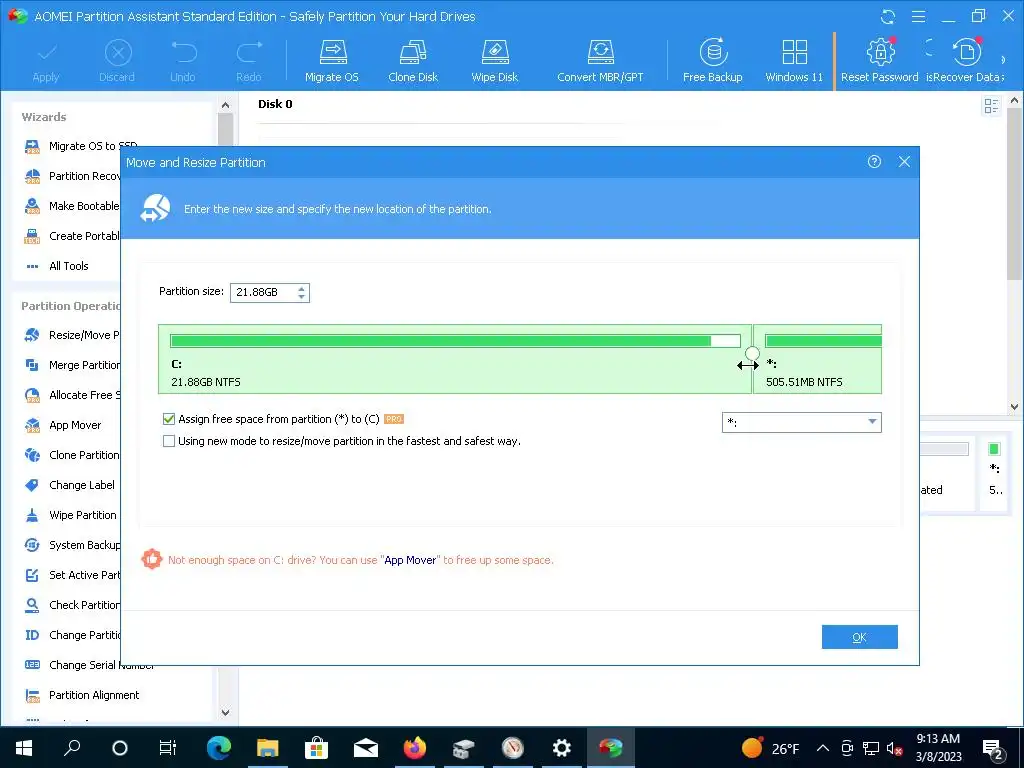Screen dimensions: 1024x768
Task: Click the partition boundary slider handle
Action: click(752, 354)
